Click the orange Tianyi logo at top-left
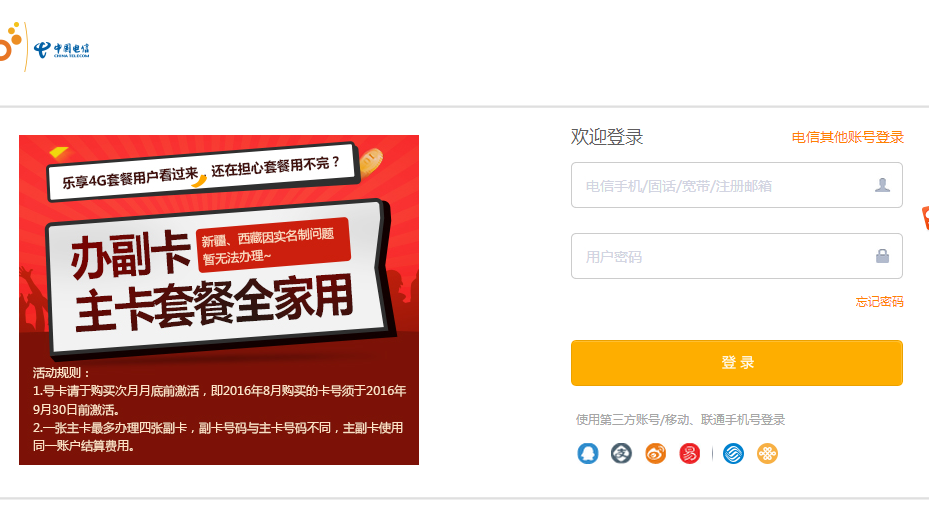Image resolution: width=929 pixels, height=518 pixels. [11, 43]
